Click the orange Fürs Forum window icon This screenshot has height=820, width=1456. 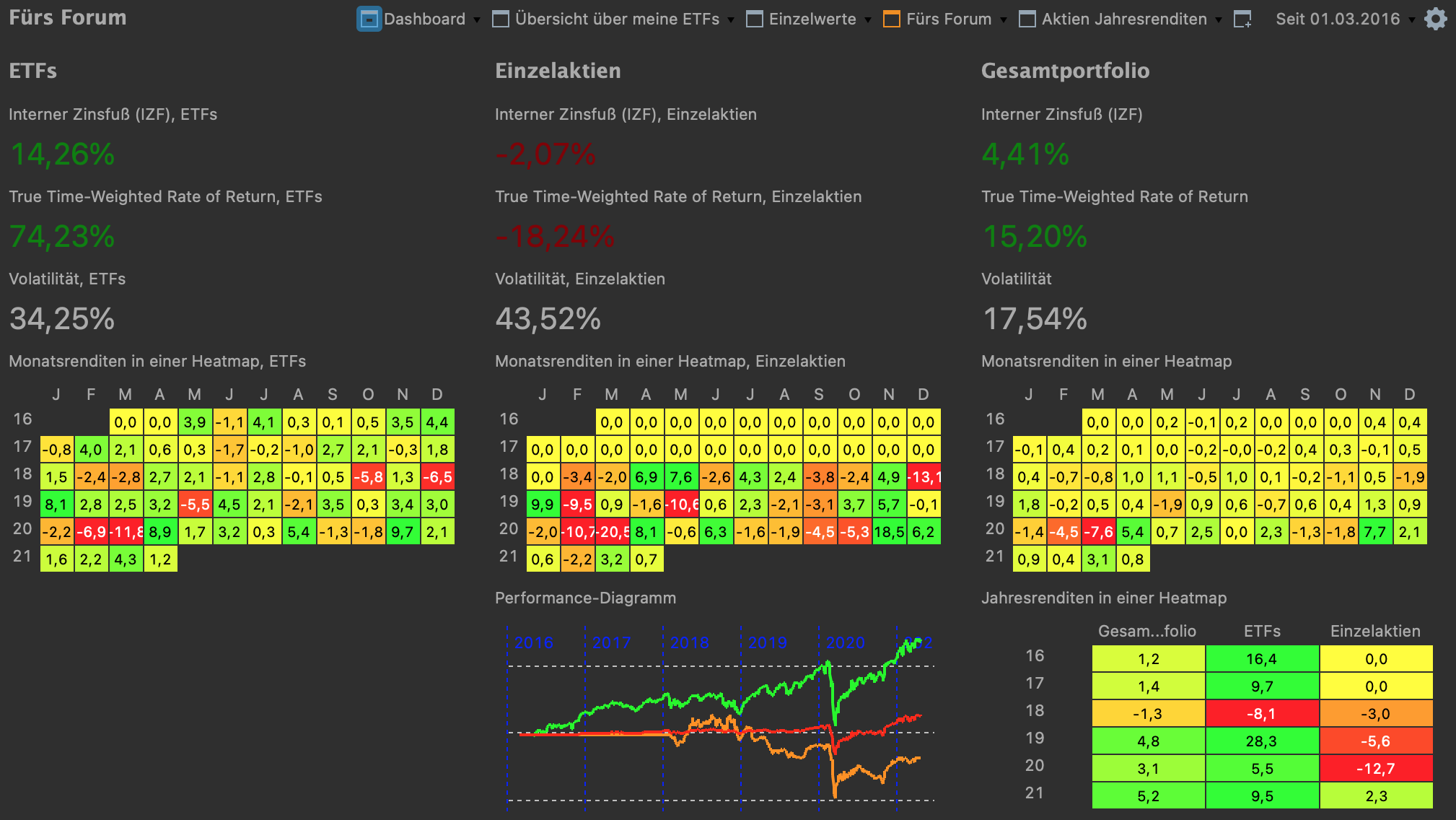[892, 19]
